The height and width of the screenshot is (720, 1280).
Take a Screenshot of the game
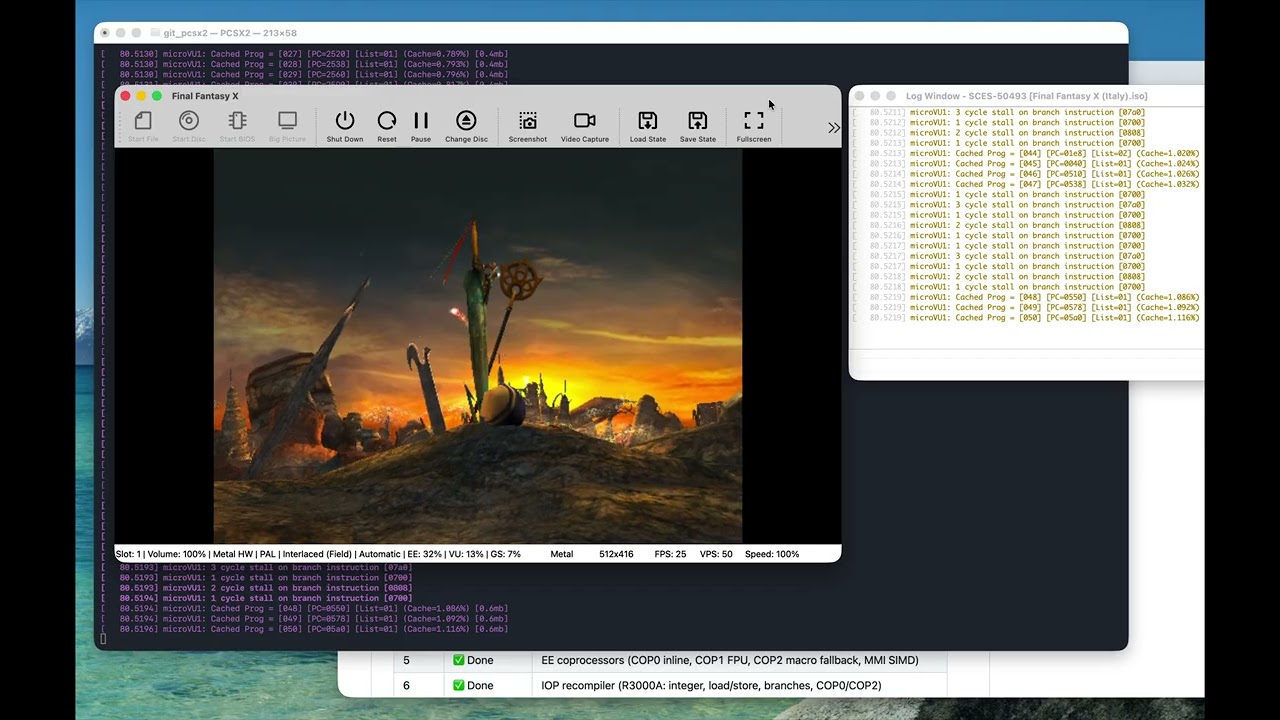tap(528, 126)
